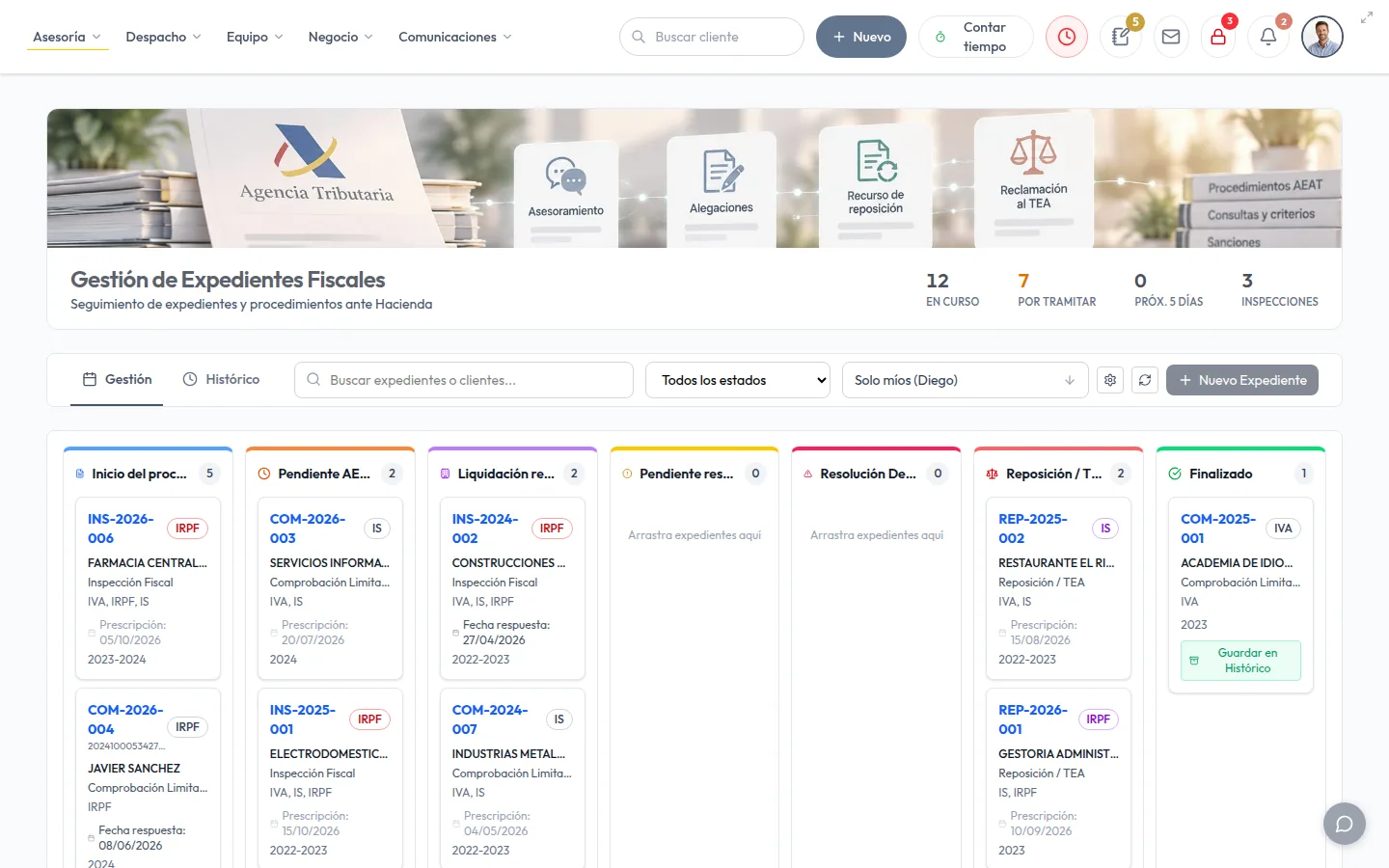Open expediente REP-2025-002
The height and width of the screenshot is (868, 1389).
[1033, 529]
